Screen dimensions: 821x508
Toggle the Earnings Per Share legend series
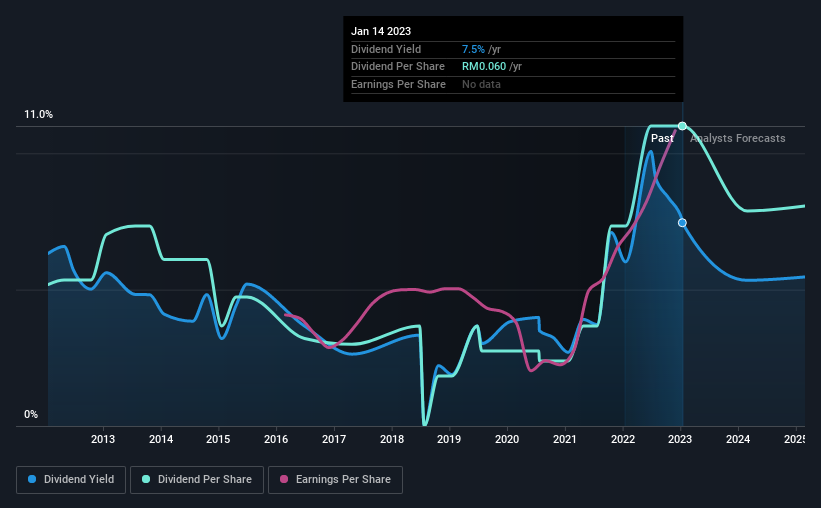coord(335,479)
